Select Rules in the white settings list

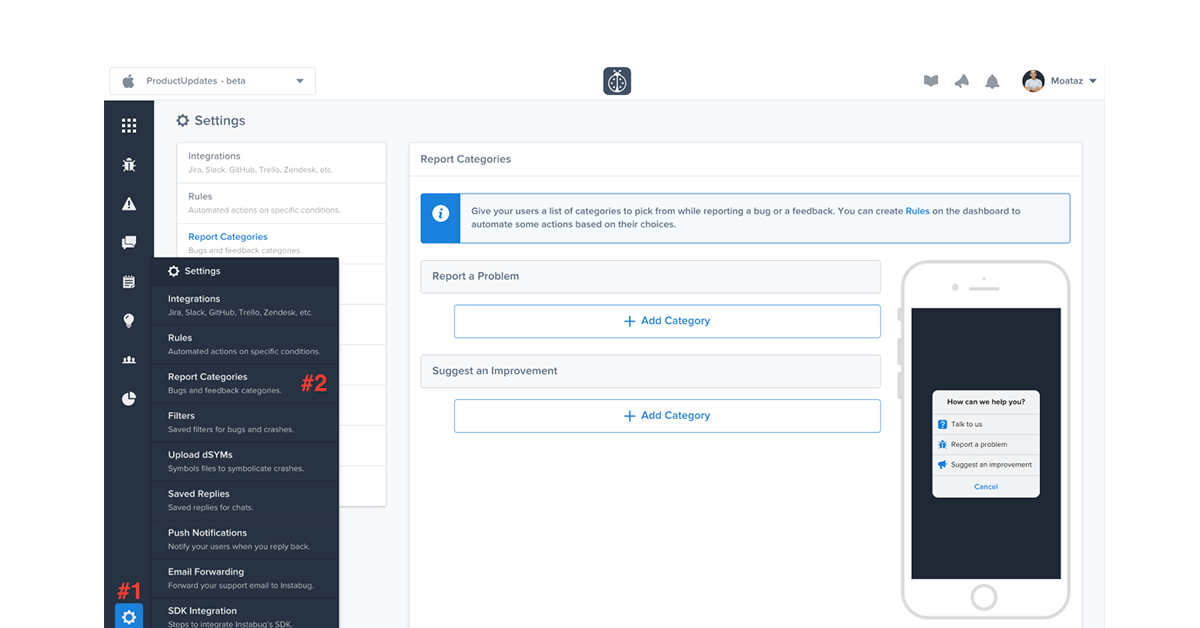click(281, 203)
